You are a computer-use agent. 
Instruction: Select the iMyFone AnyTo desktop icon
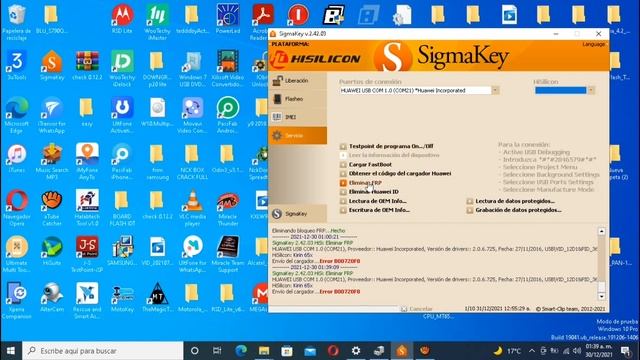point(87,161)
